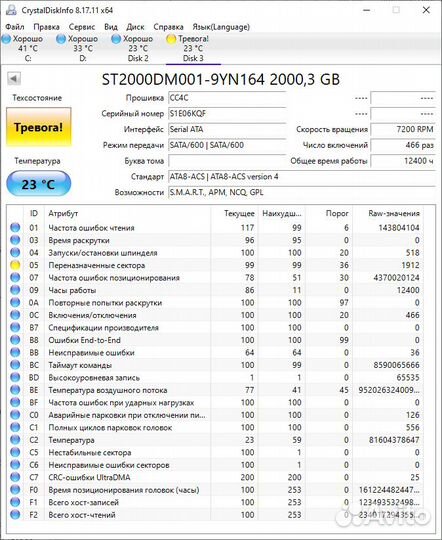The height and width of the screenshot is (540, 442).
Task: Click the yellow Тревога! health status button
Action: 39,127
